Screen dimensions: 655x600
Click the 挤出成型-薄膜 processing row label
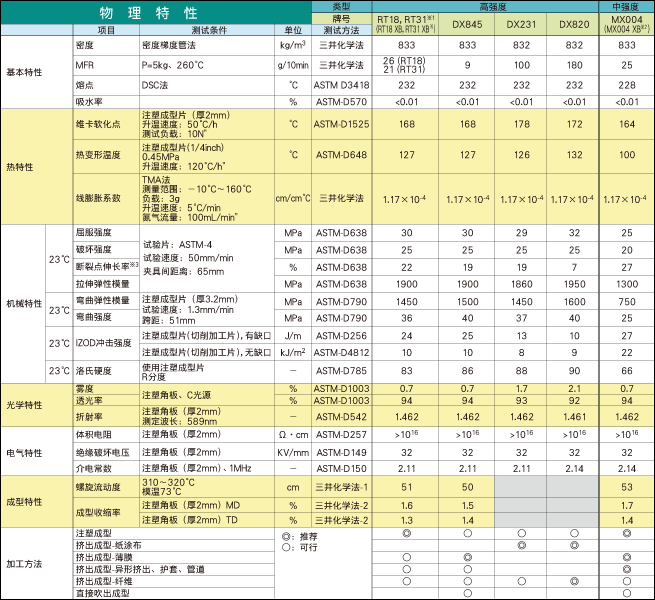(x=104, y=557)
